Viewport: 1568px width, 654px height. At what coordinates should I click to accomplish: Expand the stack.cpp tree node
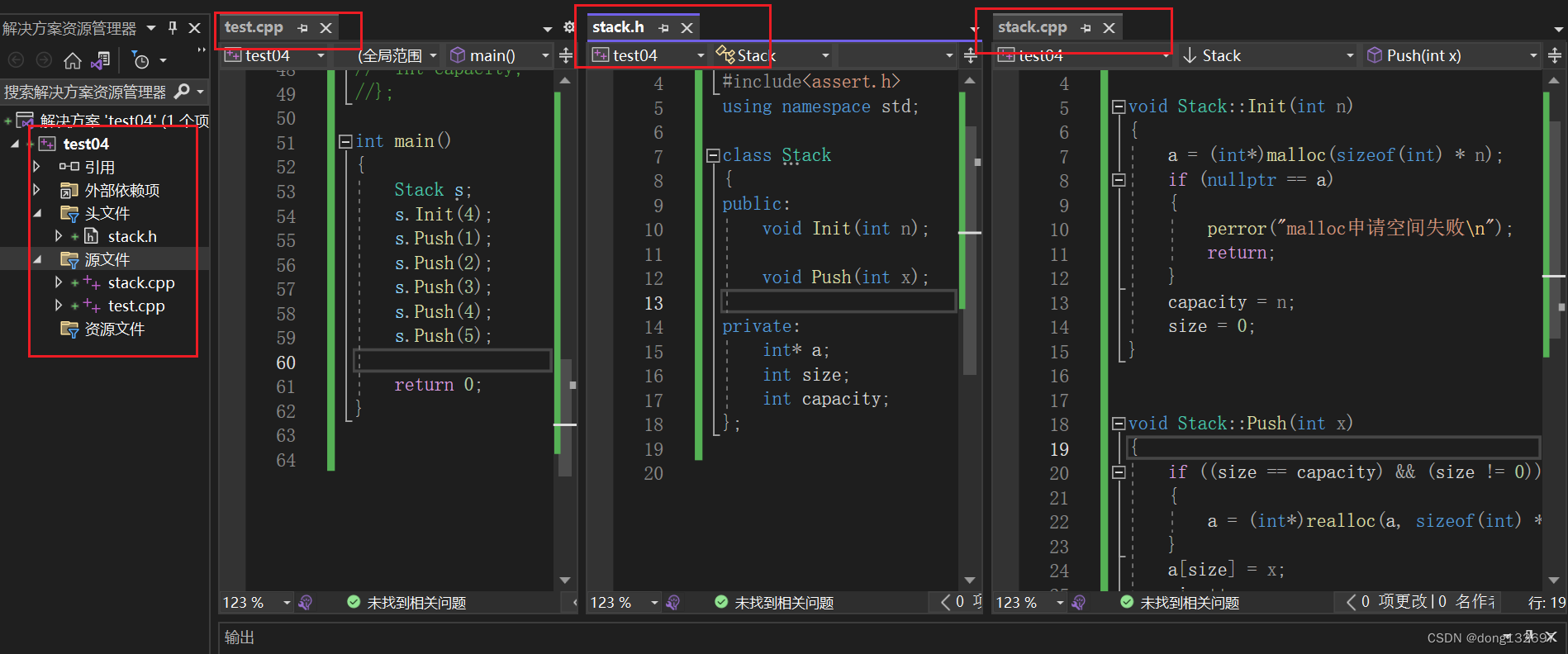click(58, 282)
